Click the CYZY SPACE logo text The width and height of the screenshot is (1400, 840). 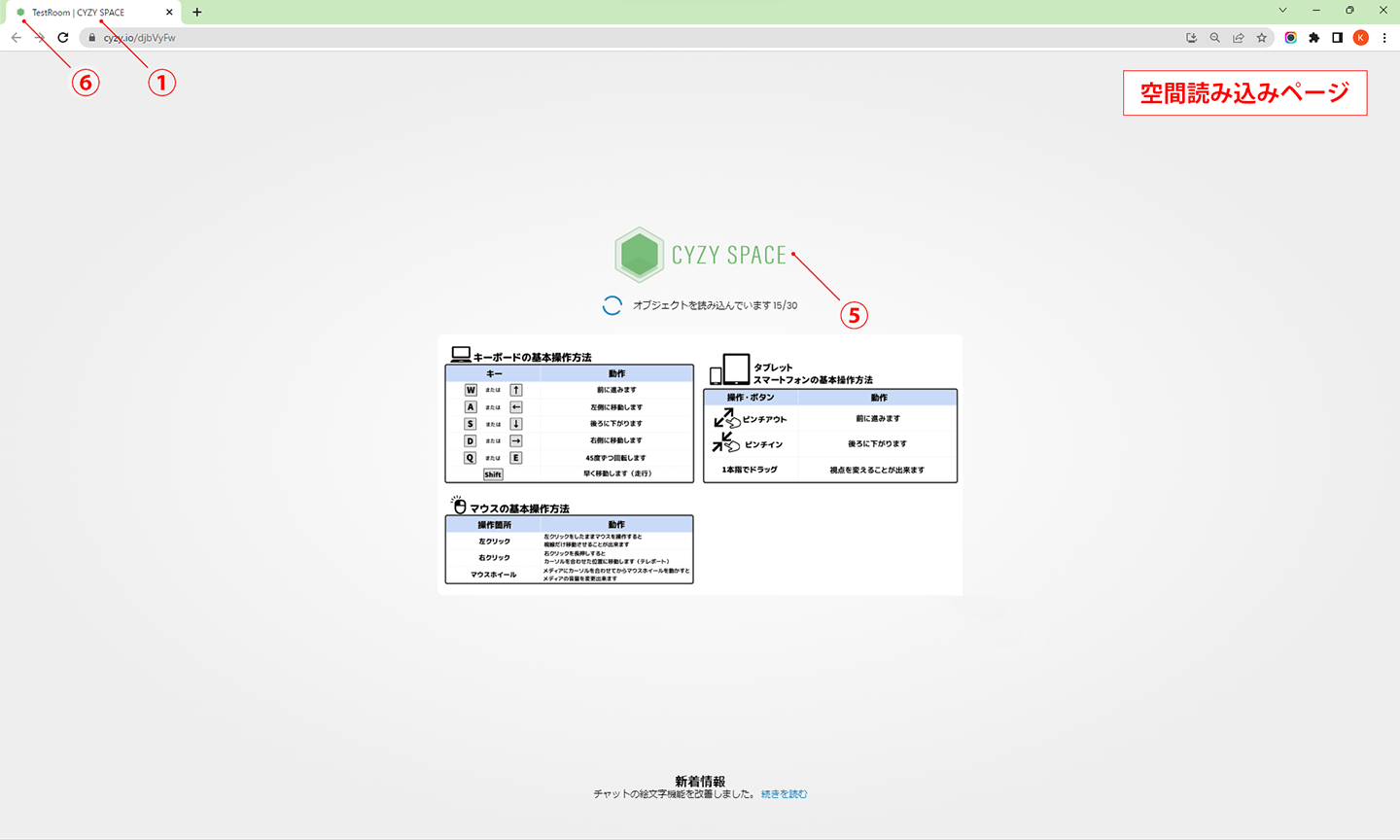(729, 255)
